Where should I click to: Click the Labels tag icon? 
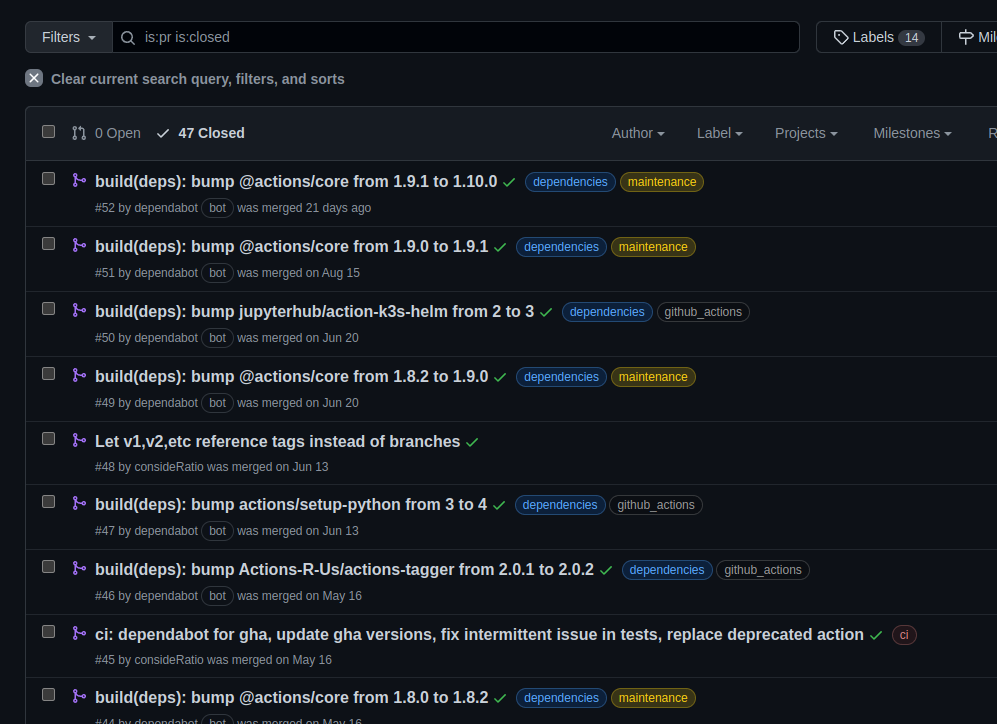click(841, 38)
